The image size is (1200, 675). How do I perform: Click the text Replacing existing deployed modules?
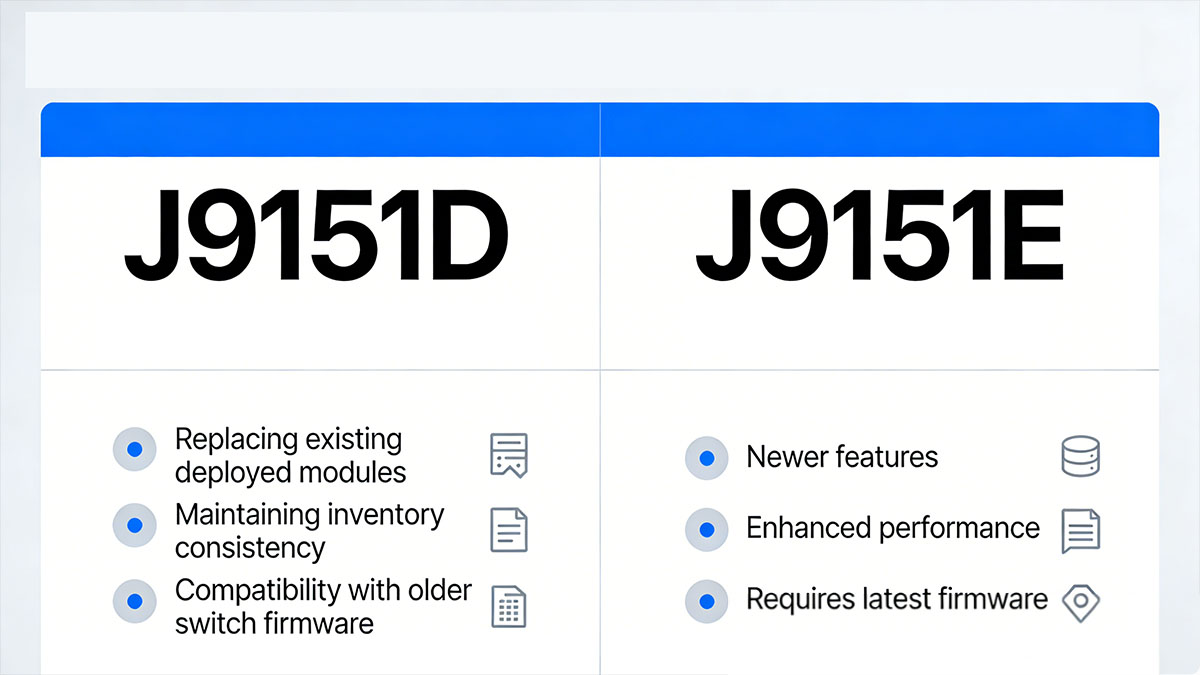[x=290, y=455]
